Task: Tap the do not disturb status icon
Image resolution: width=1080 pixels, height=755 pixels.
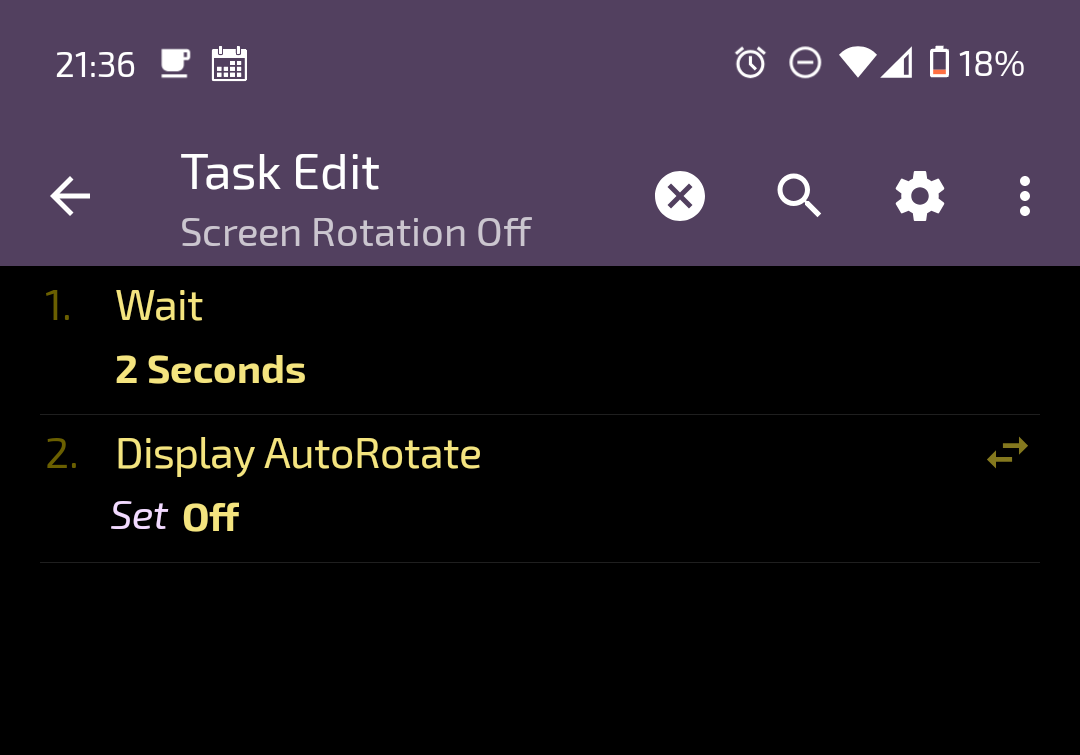Action: (804, 63)
